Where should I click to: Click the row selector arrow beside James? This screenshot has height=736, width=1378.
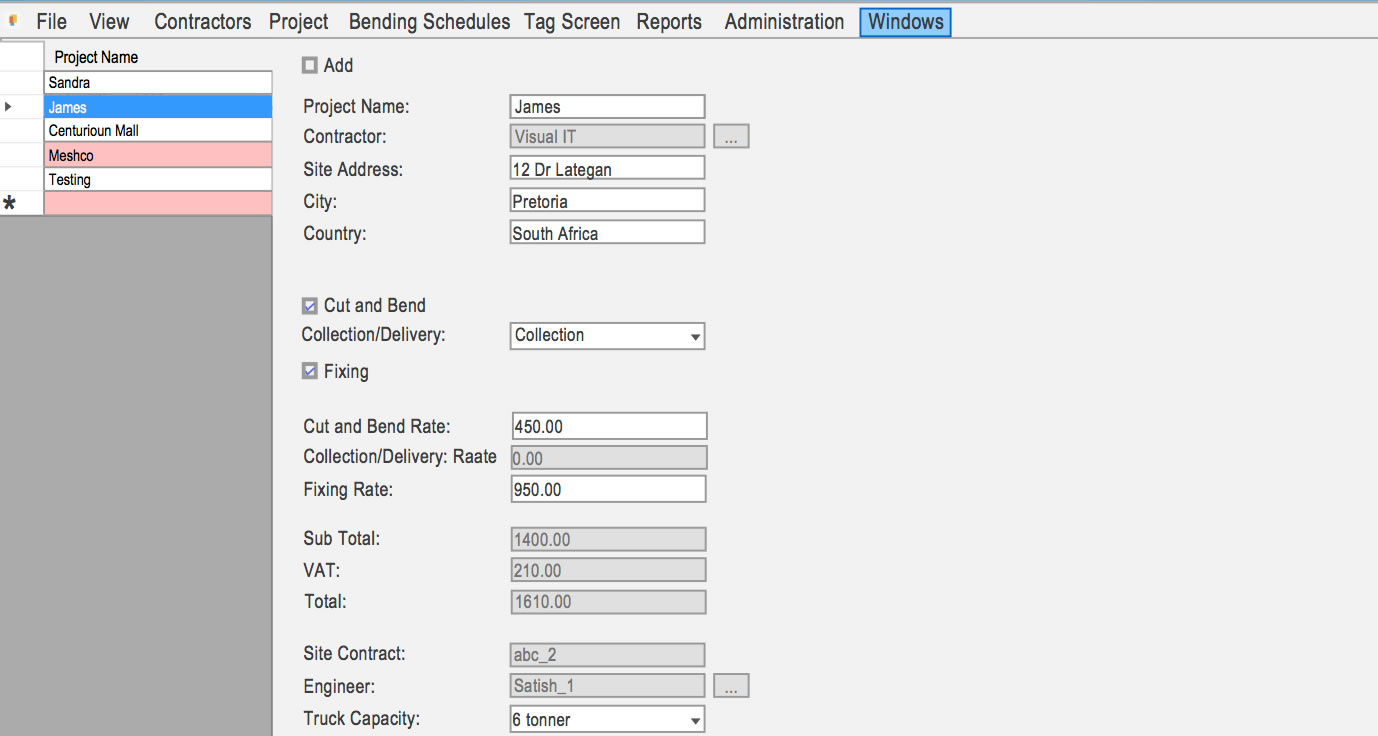(8, 106)
